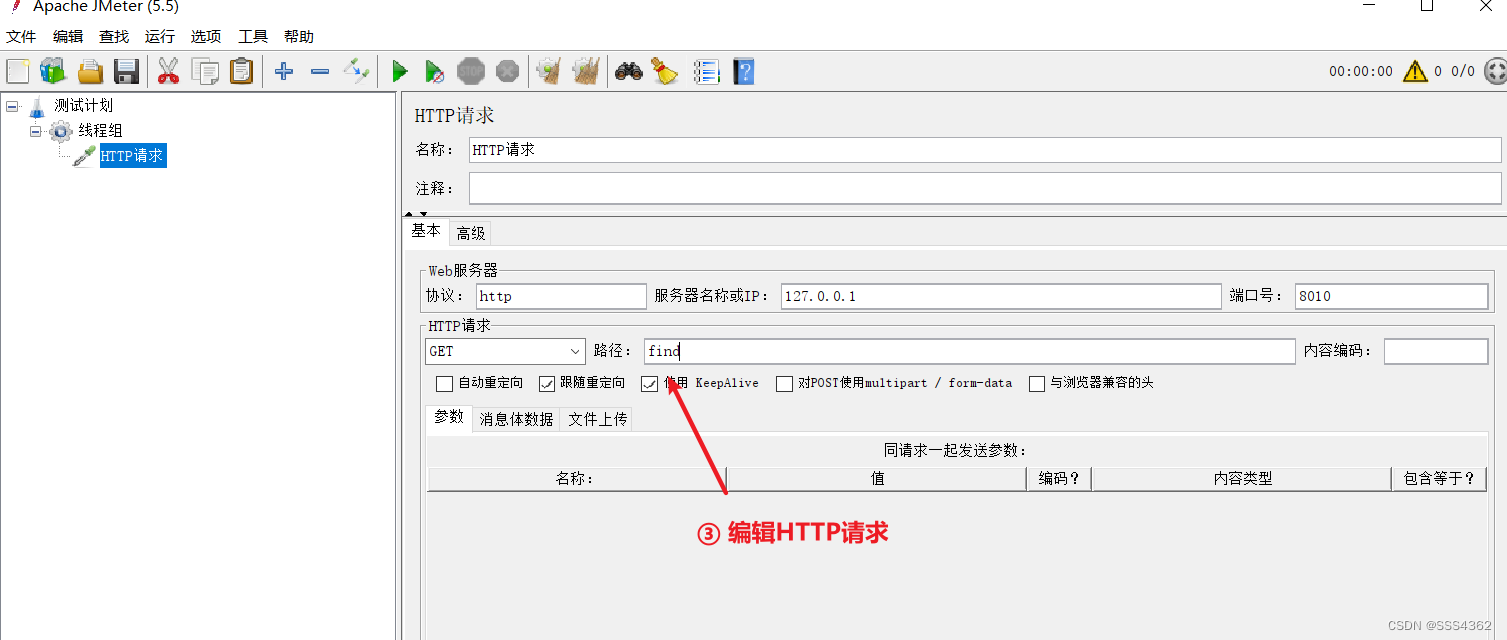
Task: Uncheck the 跟随重定向 checkbox
Action: [x=547, y=383]
